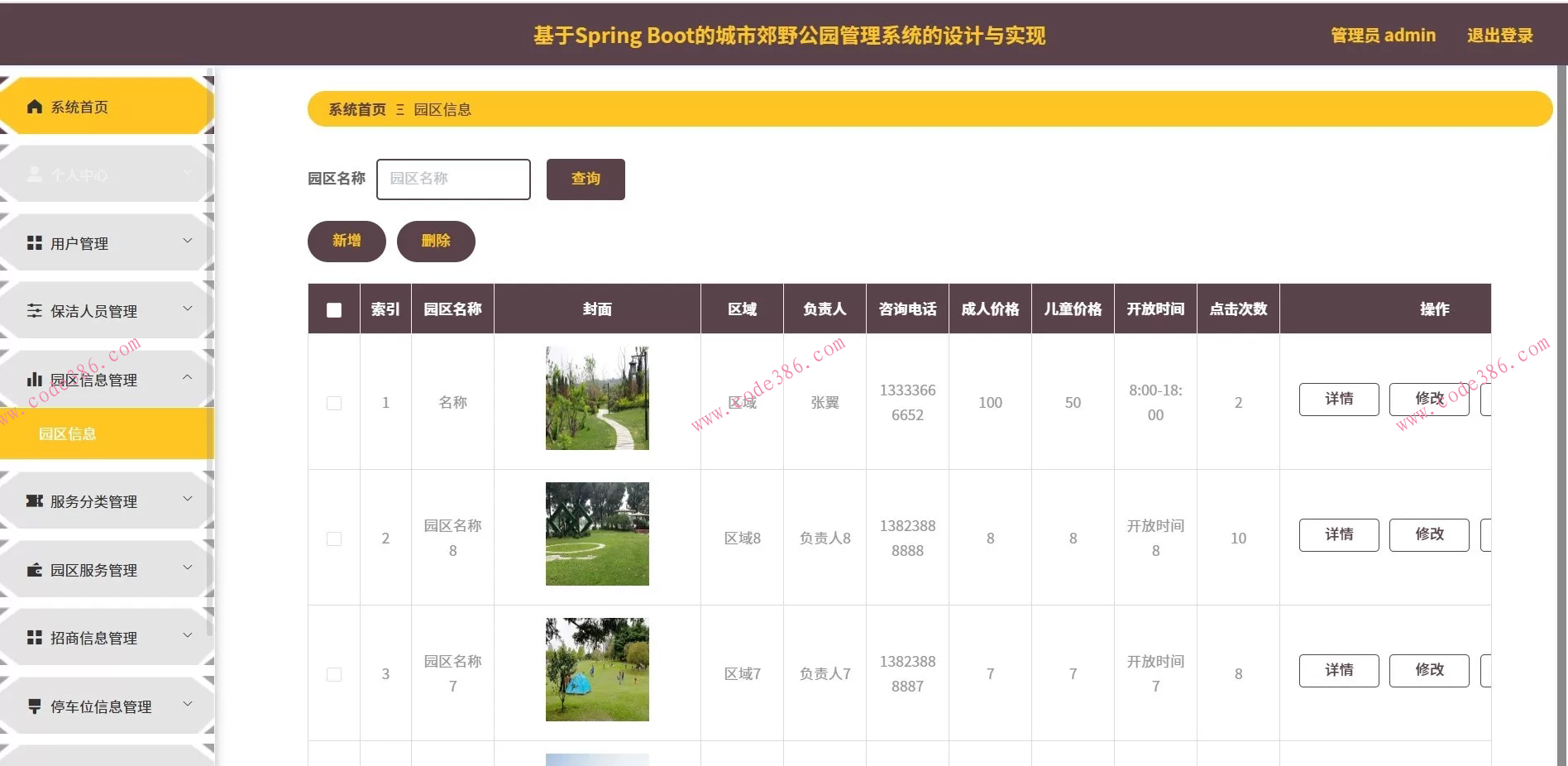1568x766 pixels.
Task: Open the 服务分类管理 menu
Action: [107, 500]
